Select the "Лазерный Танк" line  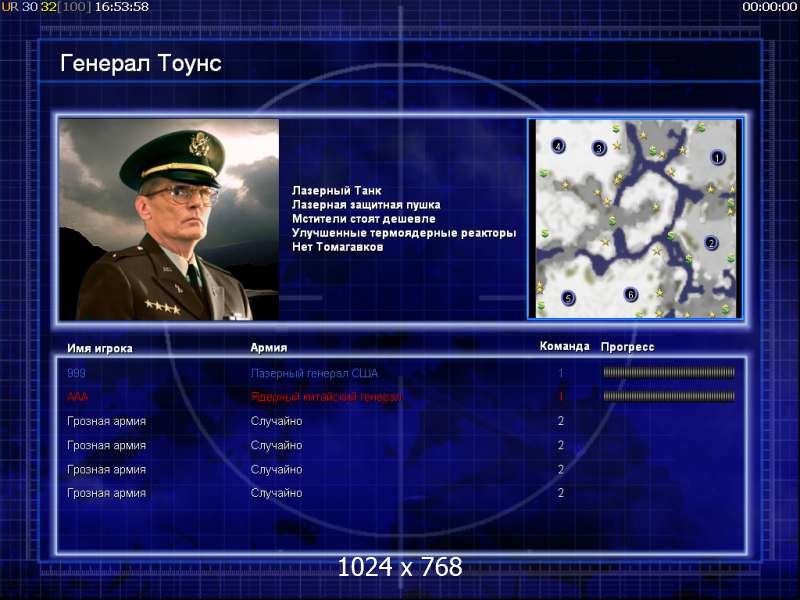(x=336, y=191)
